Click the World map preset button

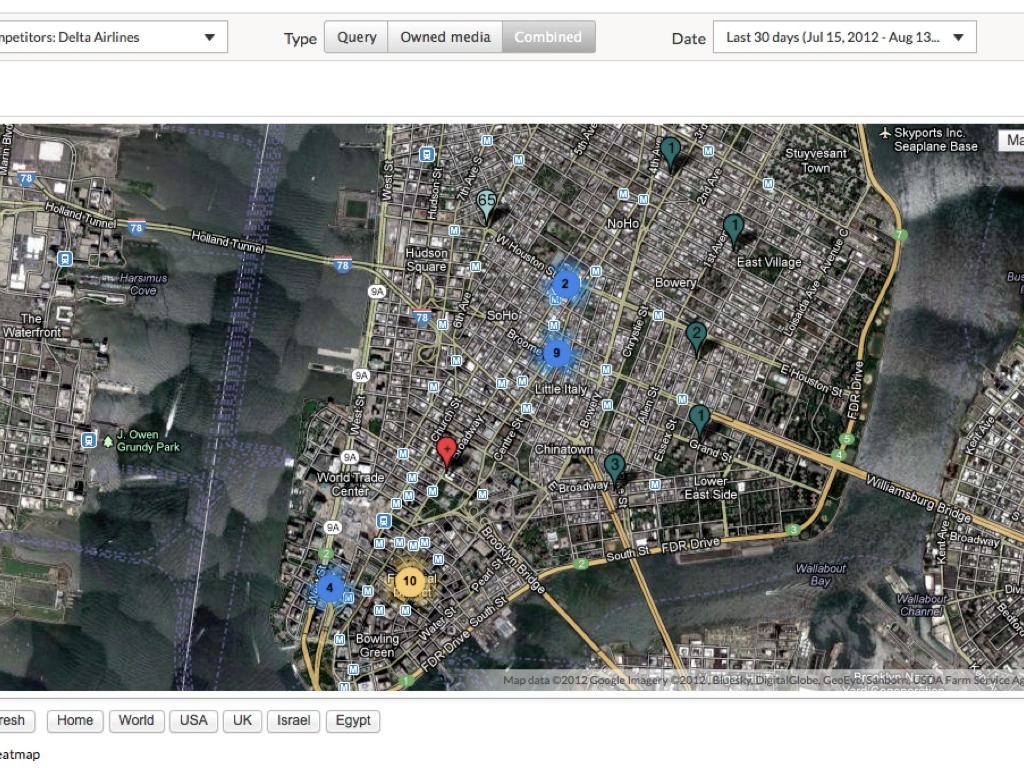coord(136,720)
